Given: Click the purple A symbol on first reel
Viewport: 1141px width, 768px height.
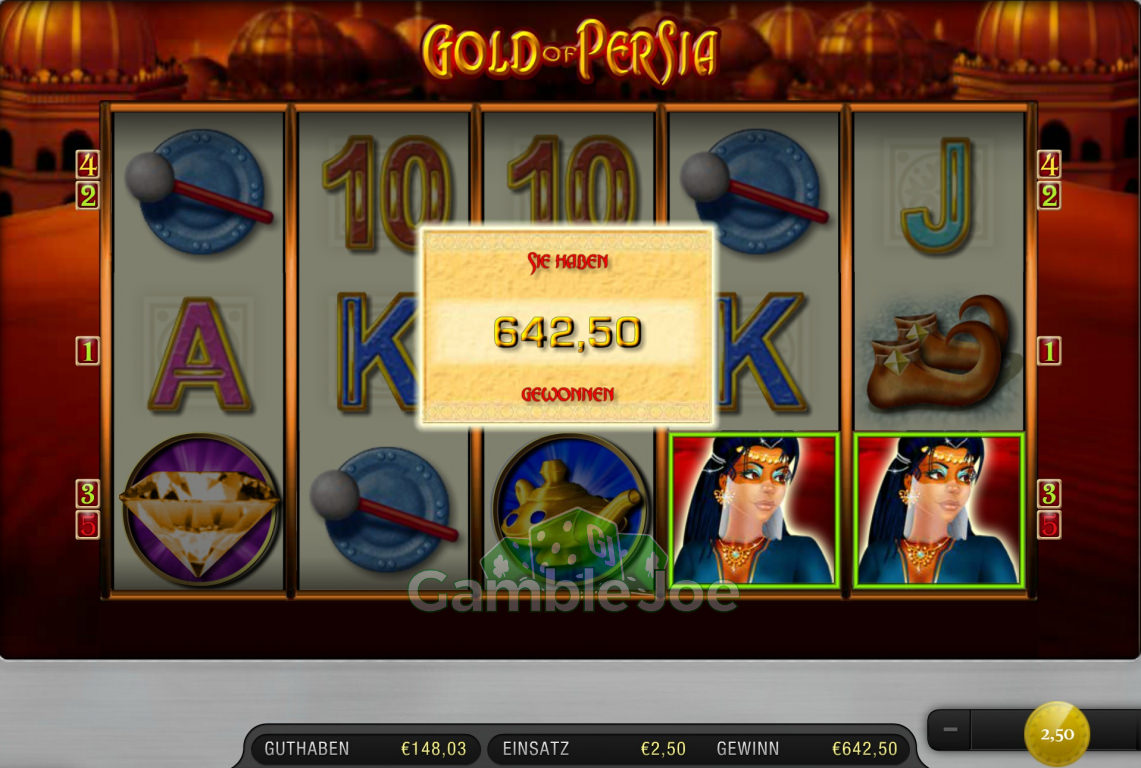Looking at the screenshot, I should click(200, 355).
